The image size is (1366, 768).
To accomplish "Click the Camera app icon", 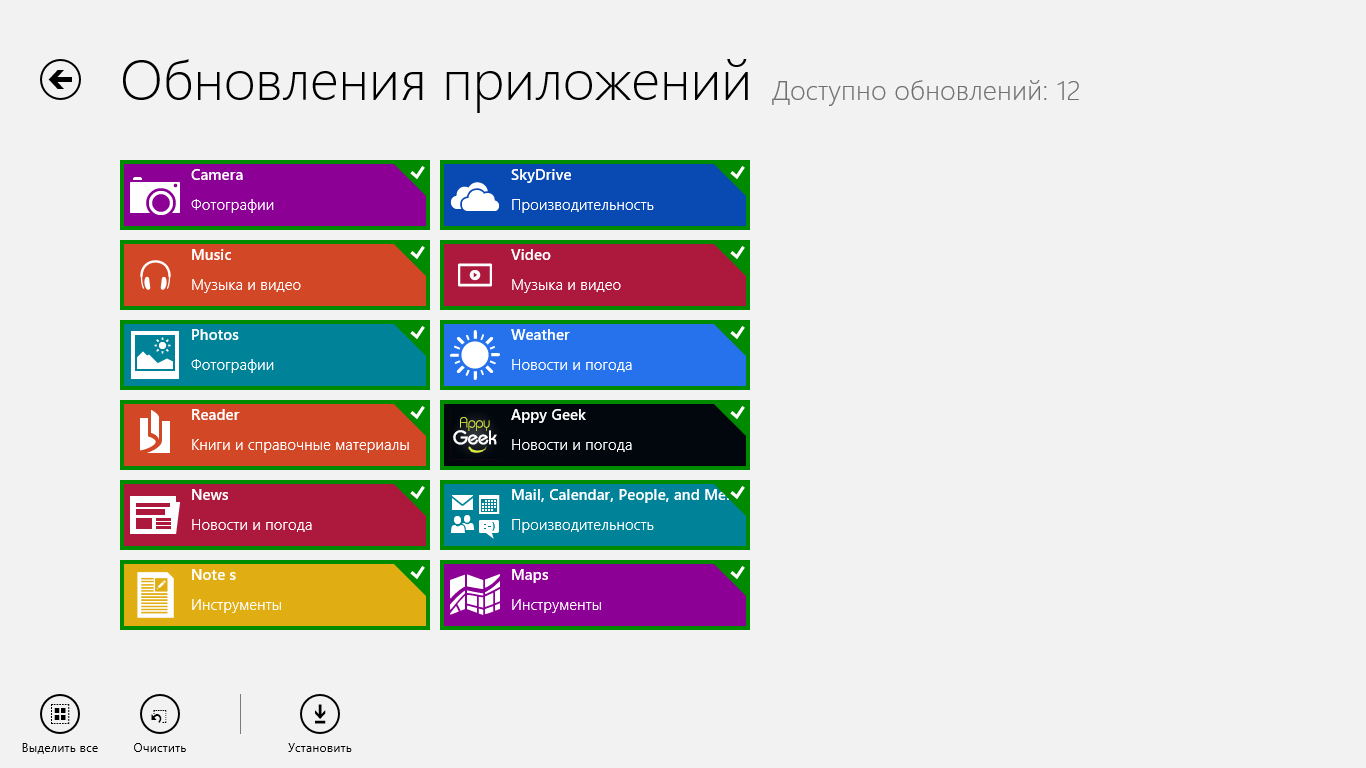I will (154, 195).
